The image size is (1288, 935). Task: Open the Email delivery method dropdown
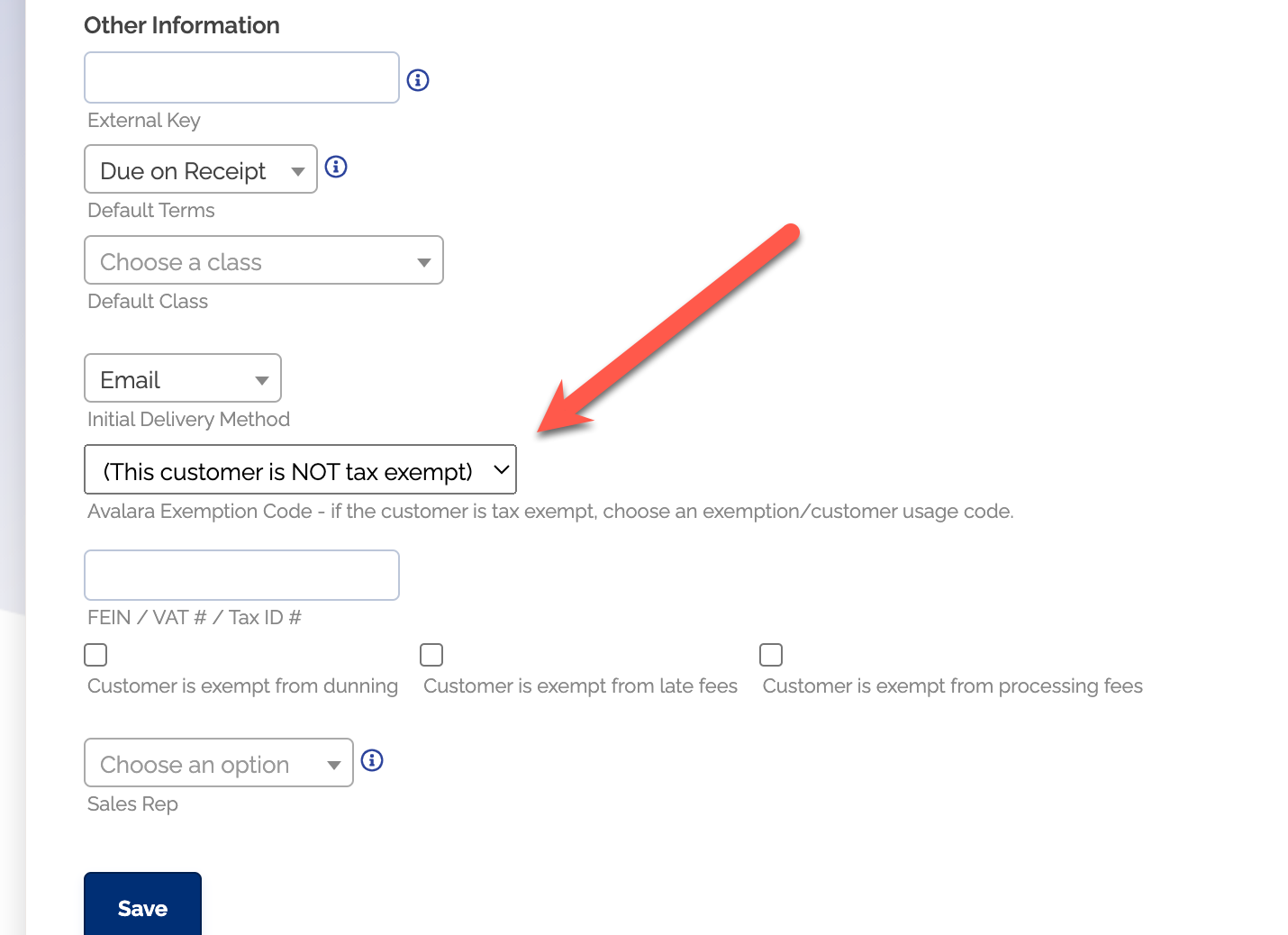(x=183, y=378)
